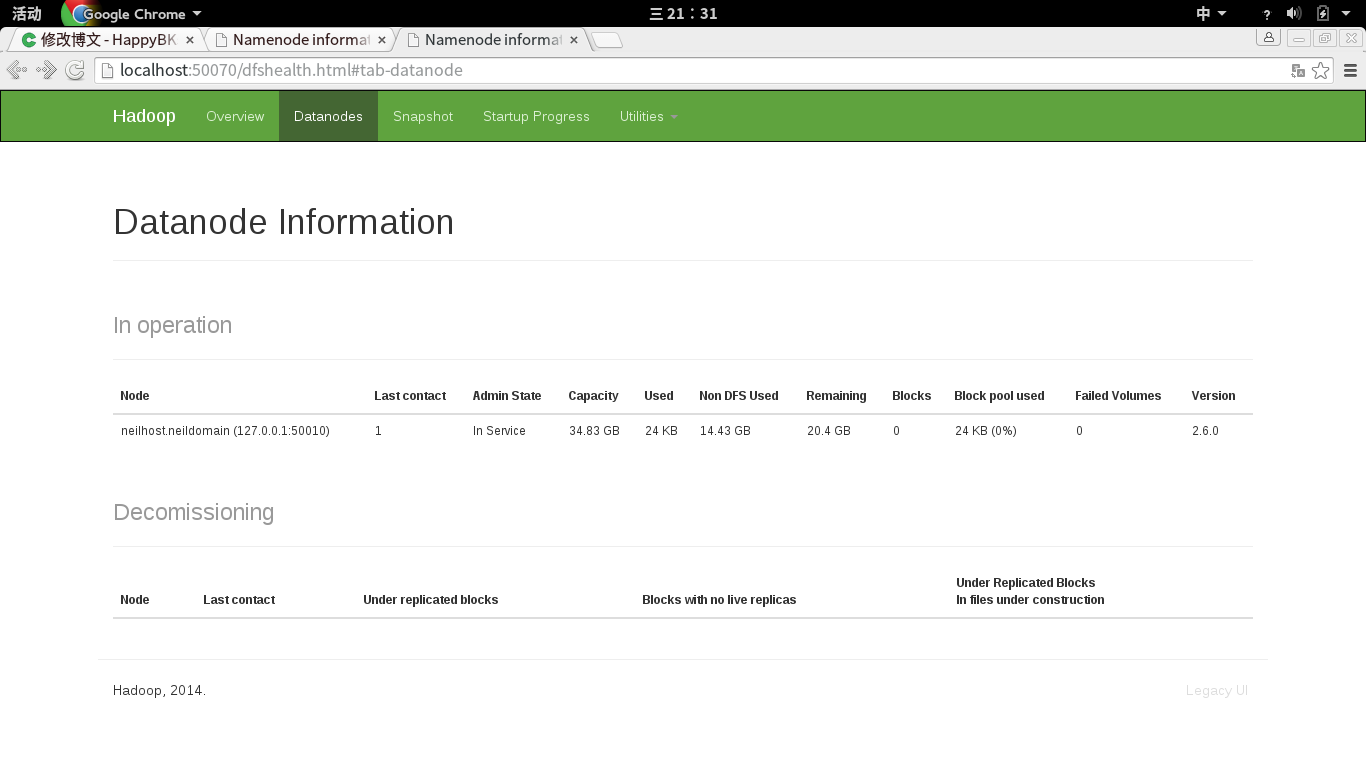Click the Hadoop, 2014. footer text
The width and height of the screenshot is (1366, 768).
click(159, 690)
